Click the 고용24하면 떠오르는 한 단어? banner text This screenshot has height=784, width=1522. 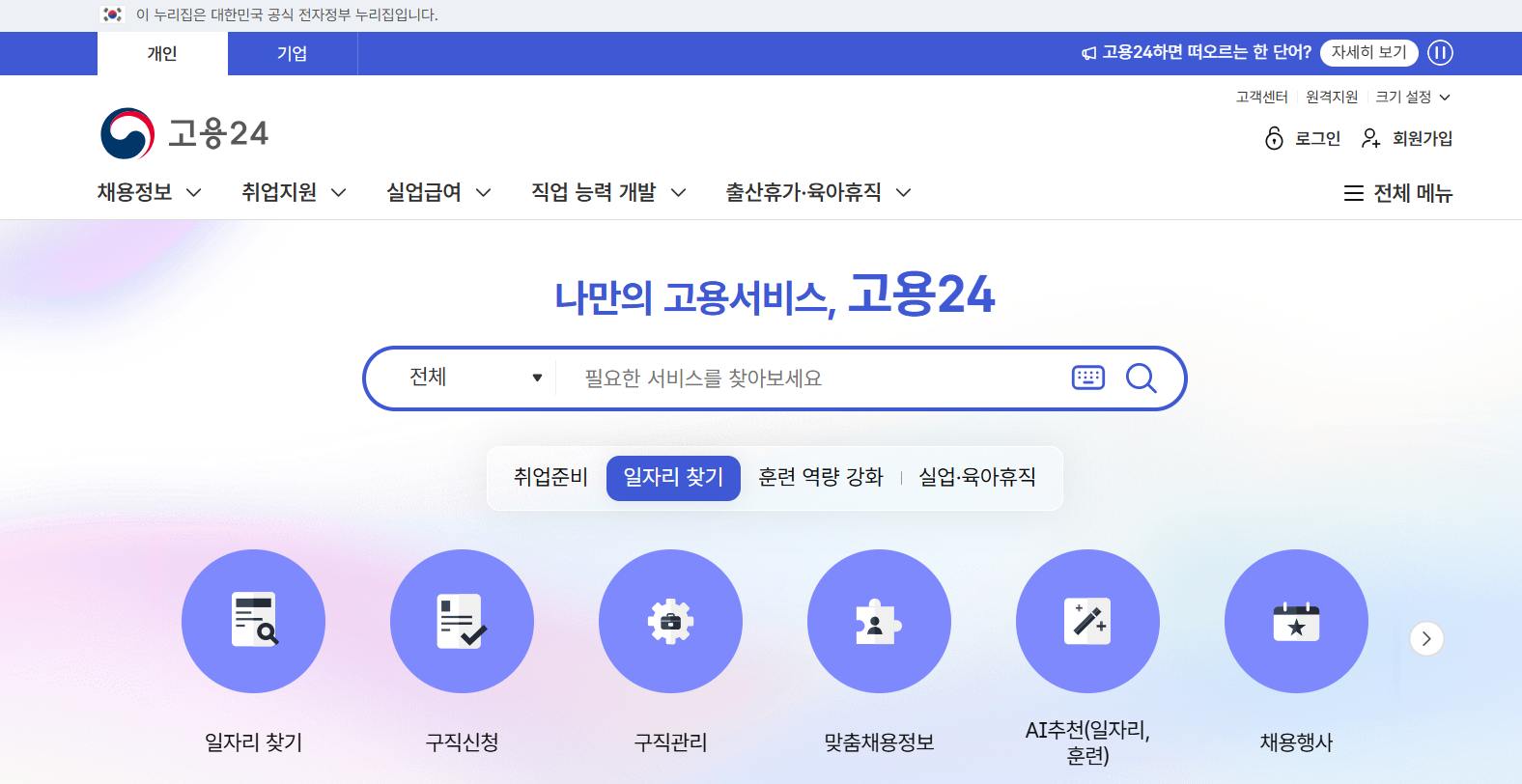[1207, 52]
